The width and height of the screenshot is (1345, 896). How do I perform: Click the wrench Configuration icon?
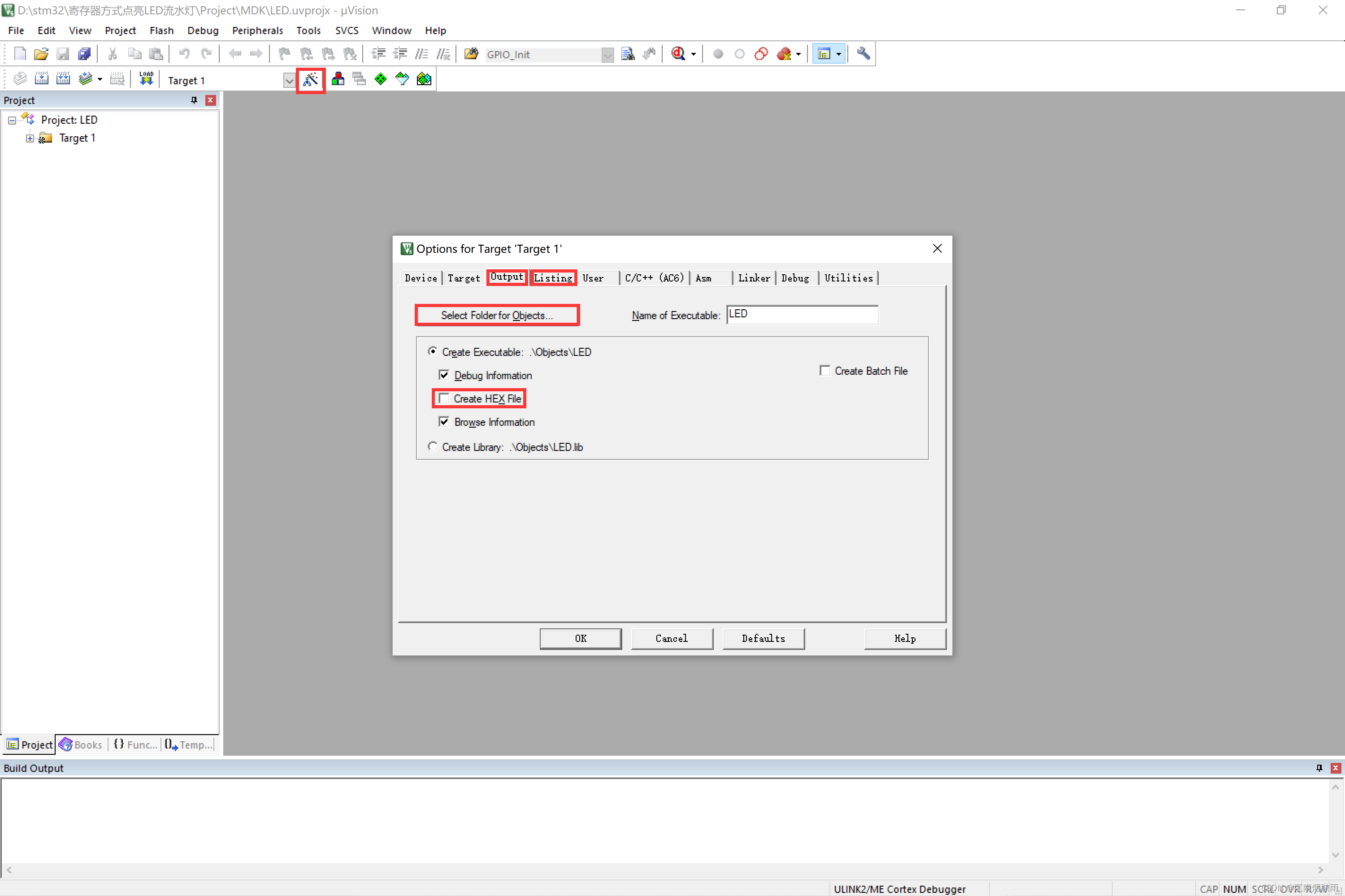click(863, 54)
